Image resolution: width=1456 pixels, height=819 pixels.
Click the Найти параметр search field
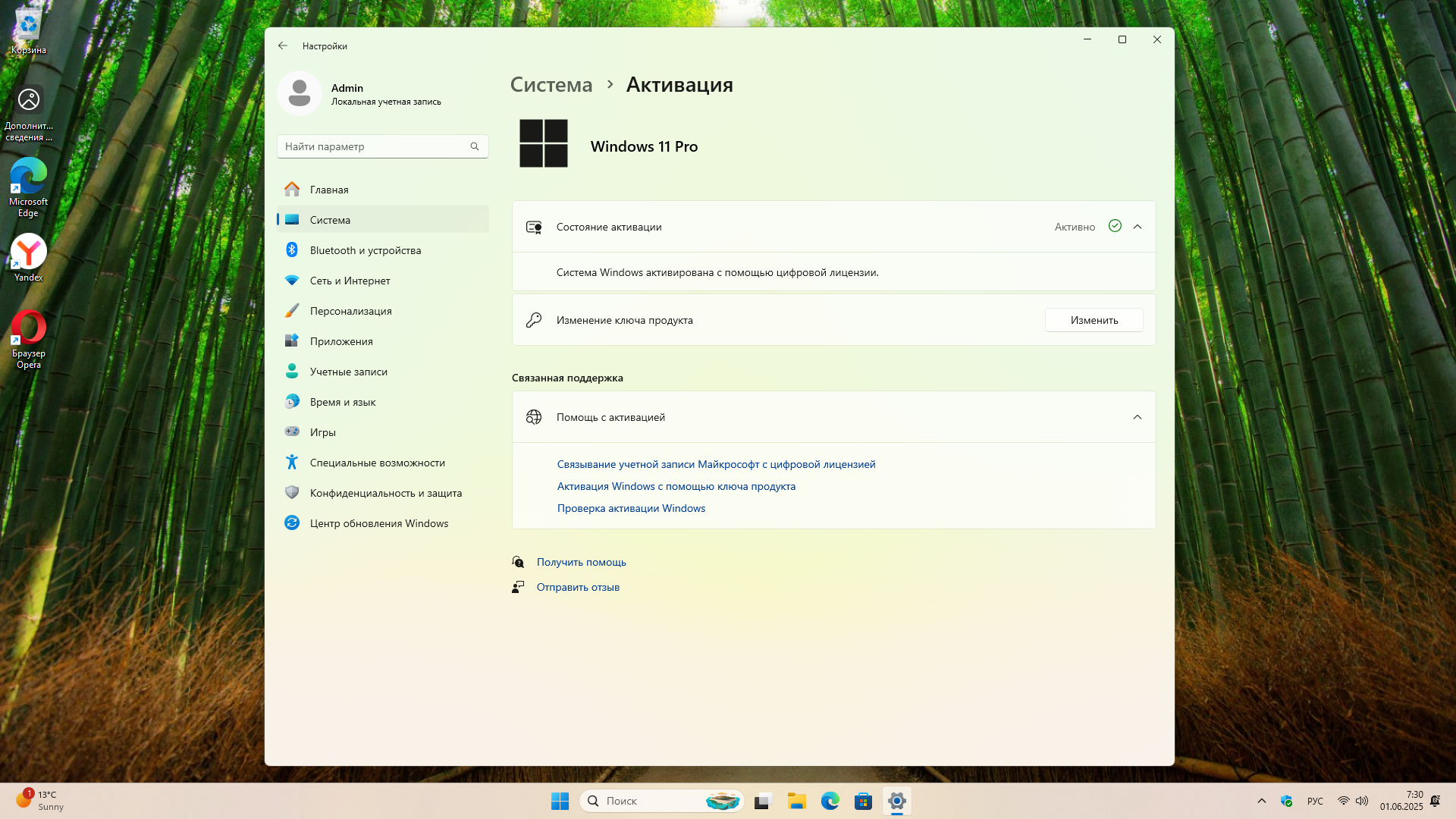[372, 146]
